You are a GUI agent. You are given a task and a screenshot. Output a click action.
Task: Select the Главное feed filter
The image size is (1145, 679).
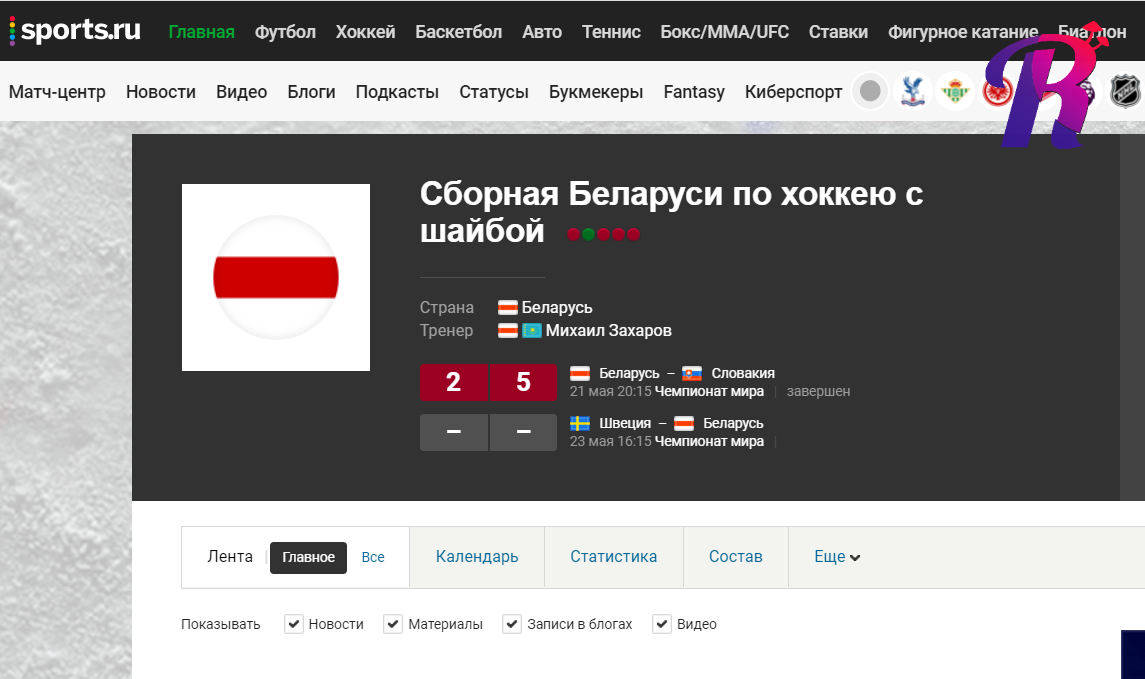pyautogui.click(x=308, y=558)
